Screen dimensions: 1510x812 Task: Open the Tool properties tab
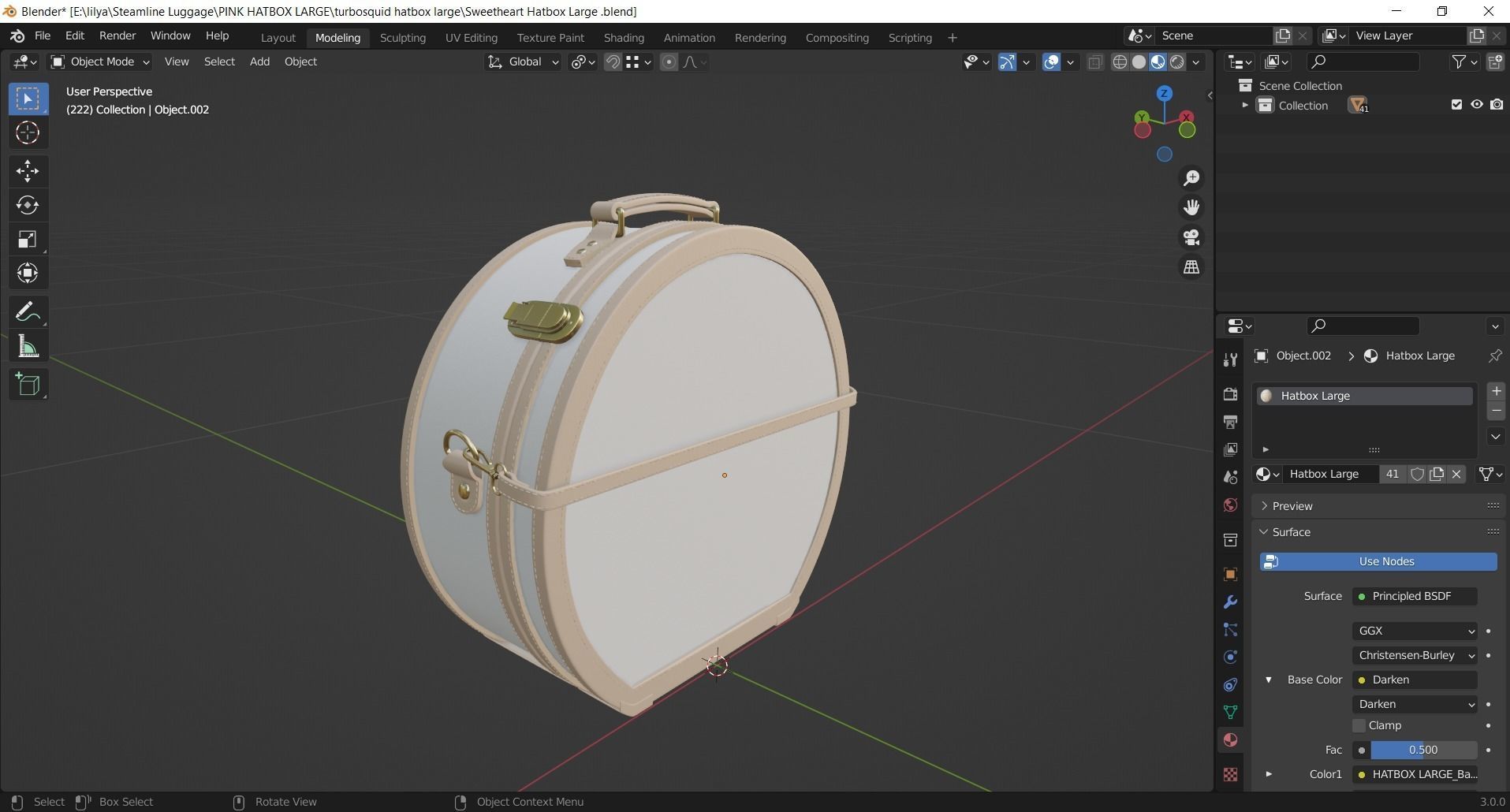click(1230, 359)
